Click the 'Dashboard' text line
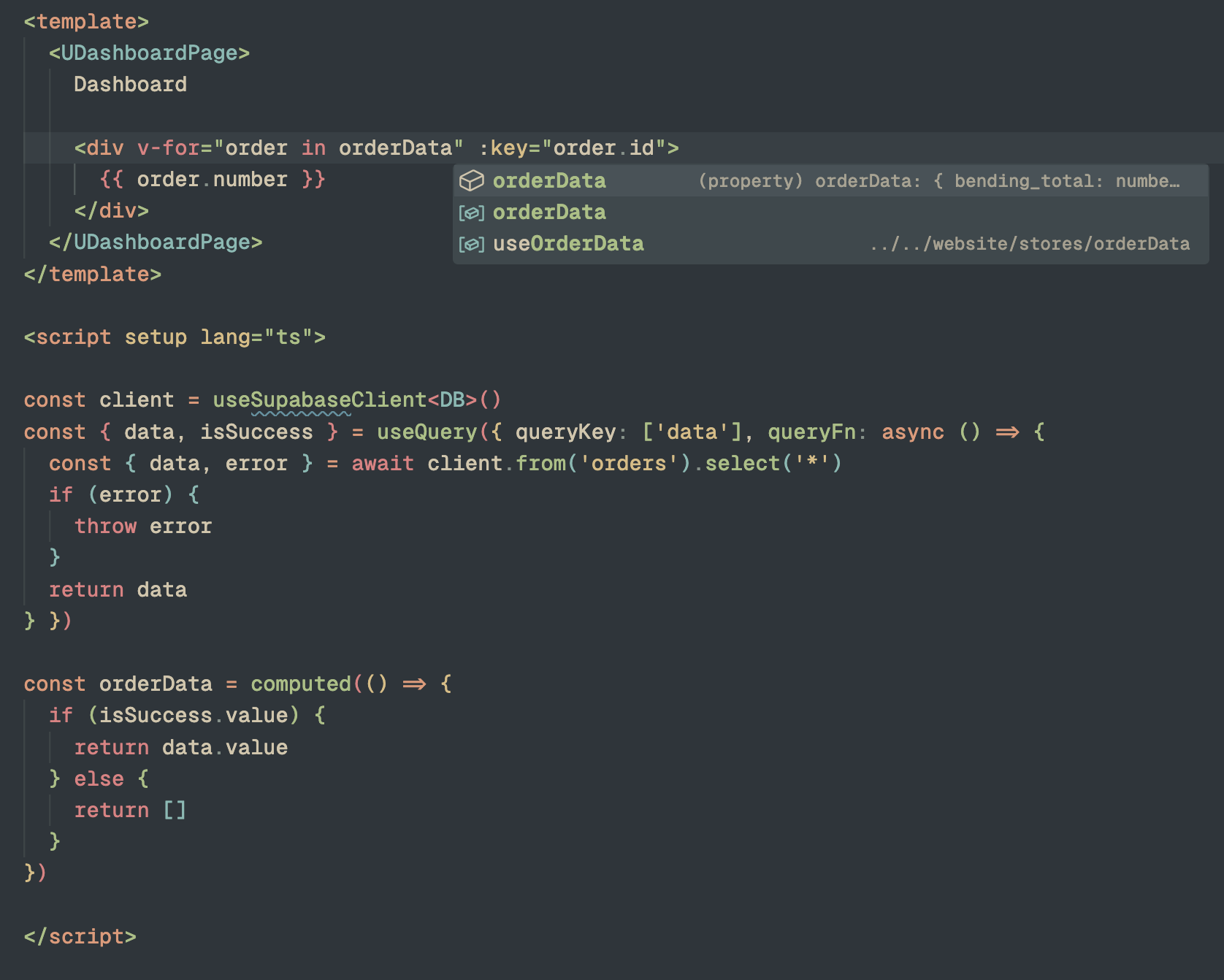 click(x=130, y=85)
